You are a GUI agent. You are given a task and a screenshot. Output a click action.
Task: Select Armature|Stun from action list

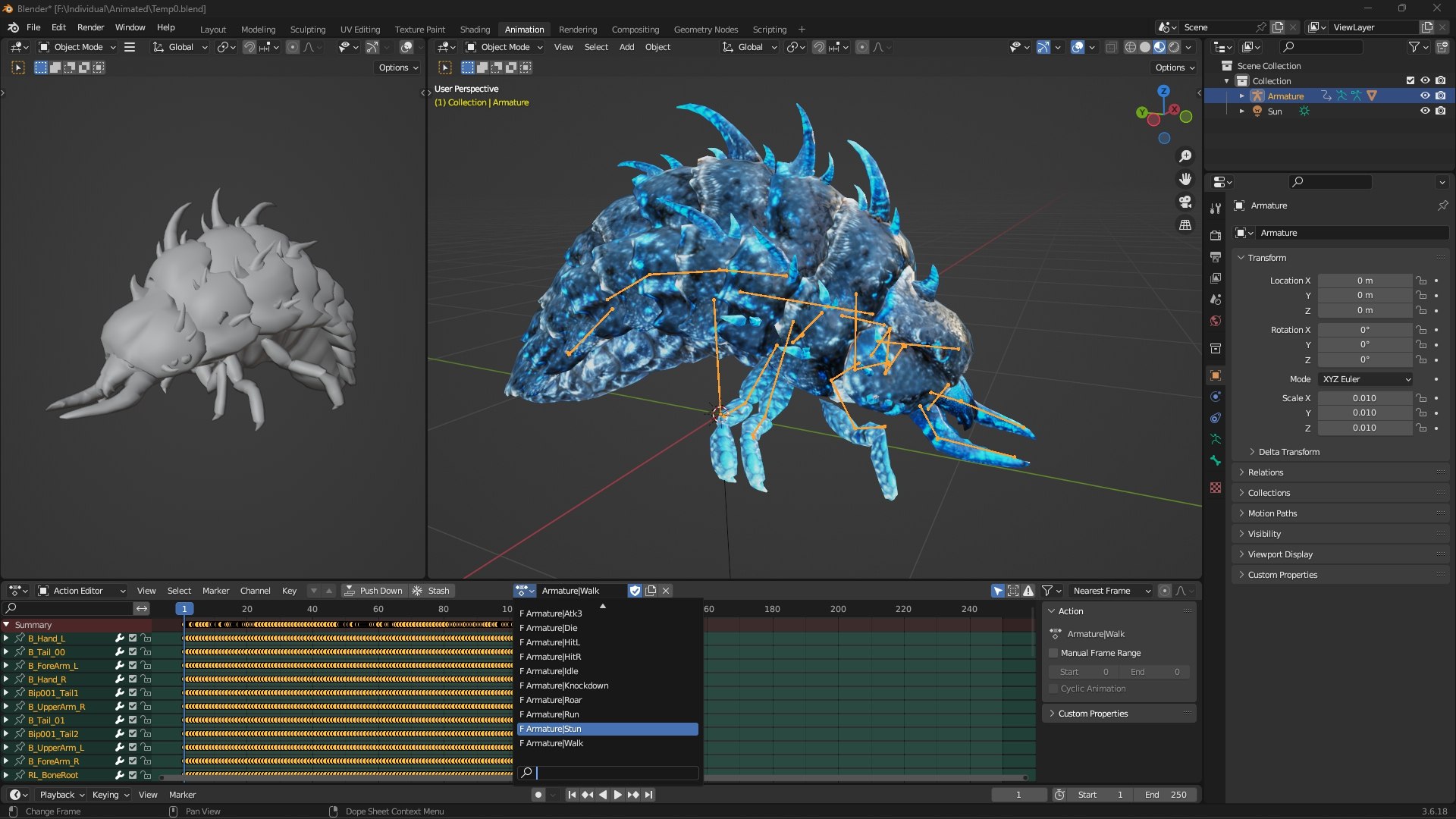point(607,729)
